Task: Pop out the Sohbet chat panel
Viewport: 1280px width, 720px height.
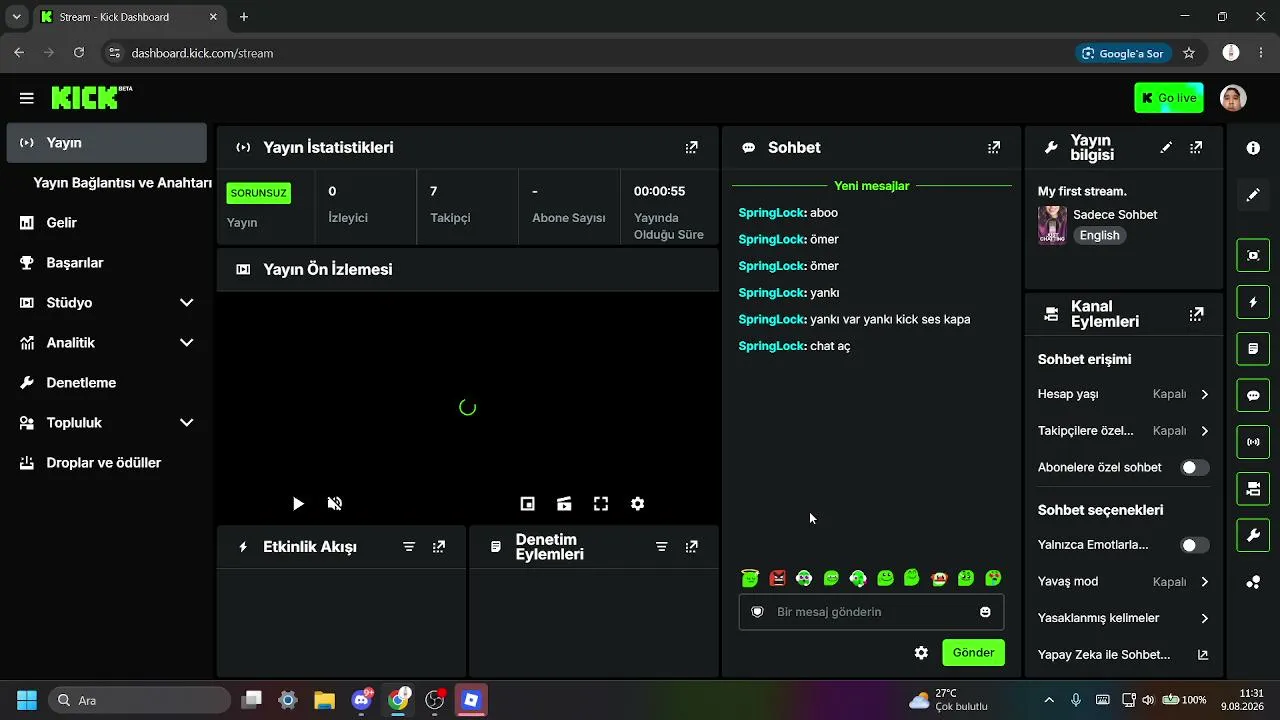Action: [993, 147]
